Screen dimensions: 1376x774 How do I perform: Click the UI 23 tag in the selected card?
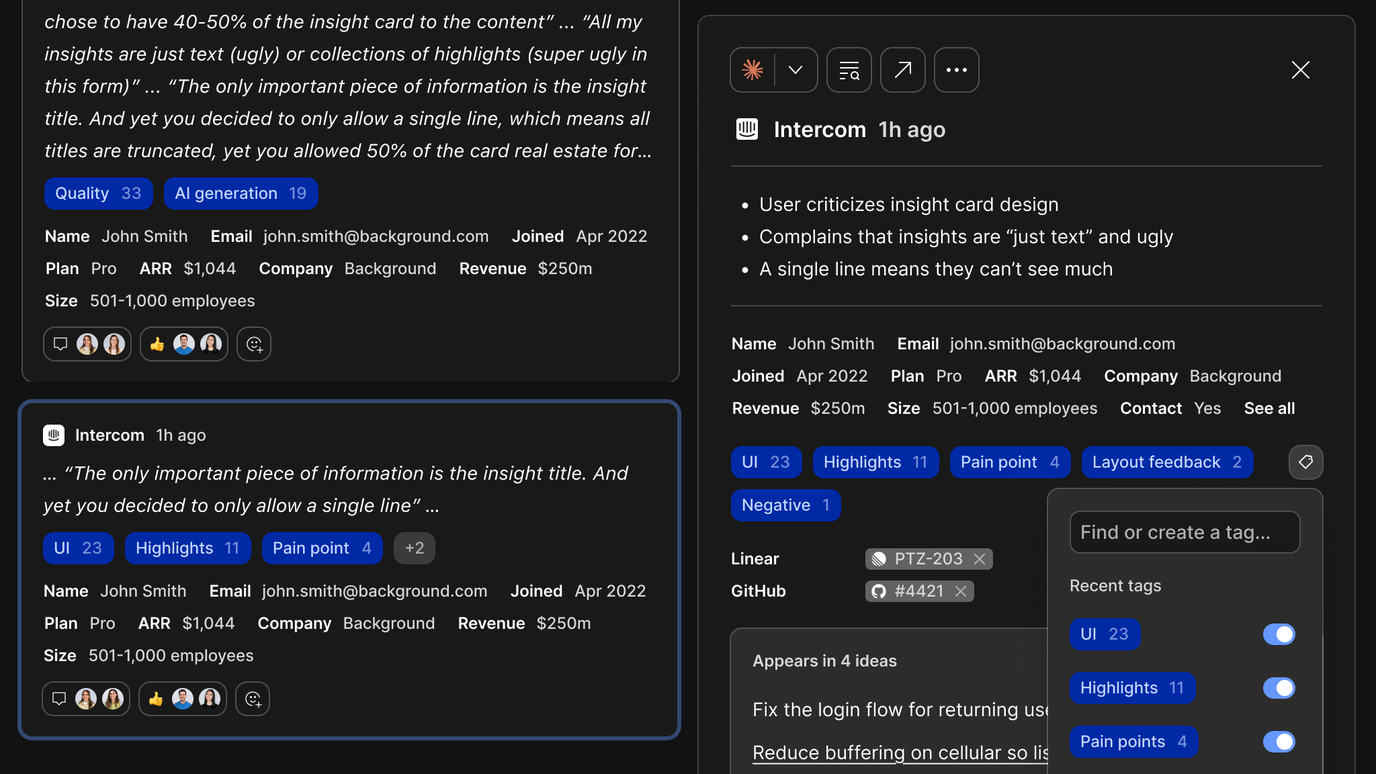tap(78, 548)
